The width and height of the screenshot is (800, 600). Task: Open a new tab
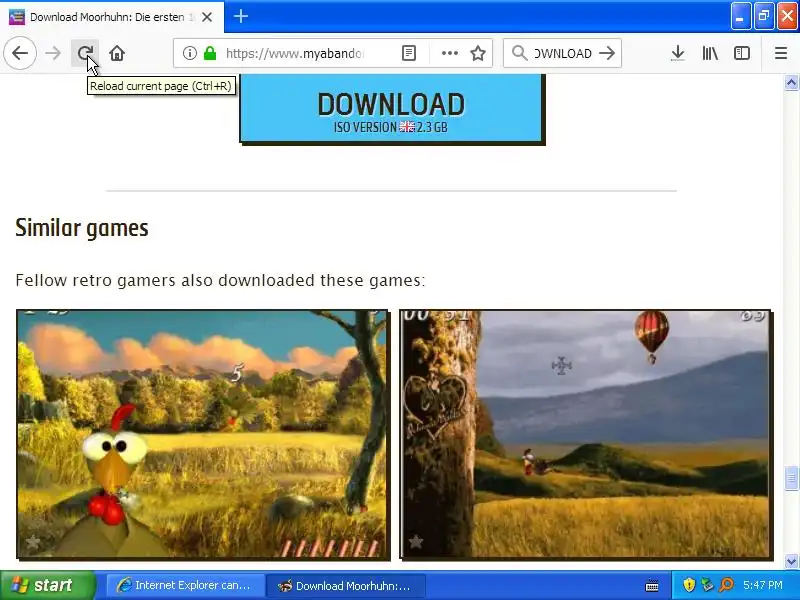241,16
